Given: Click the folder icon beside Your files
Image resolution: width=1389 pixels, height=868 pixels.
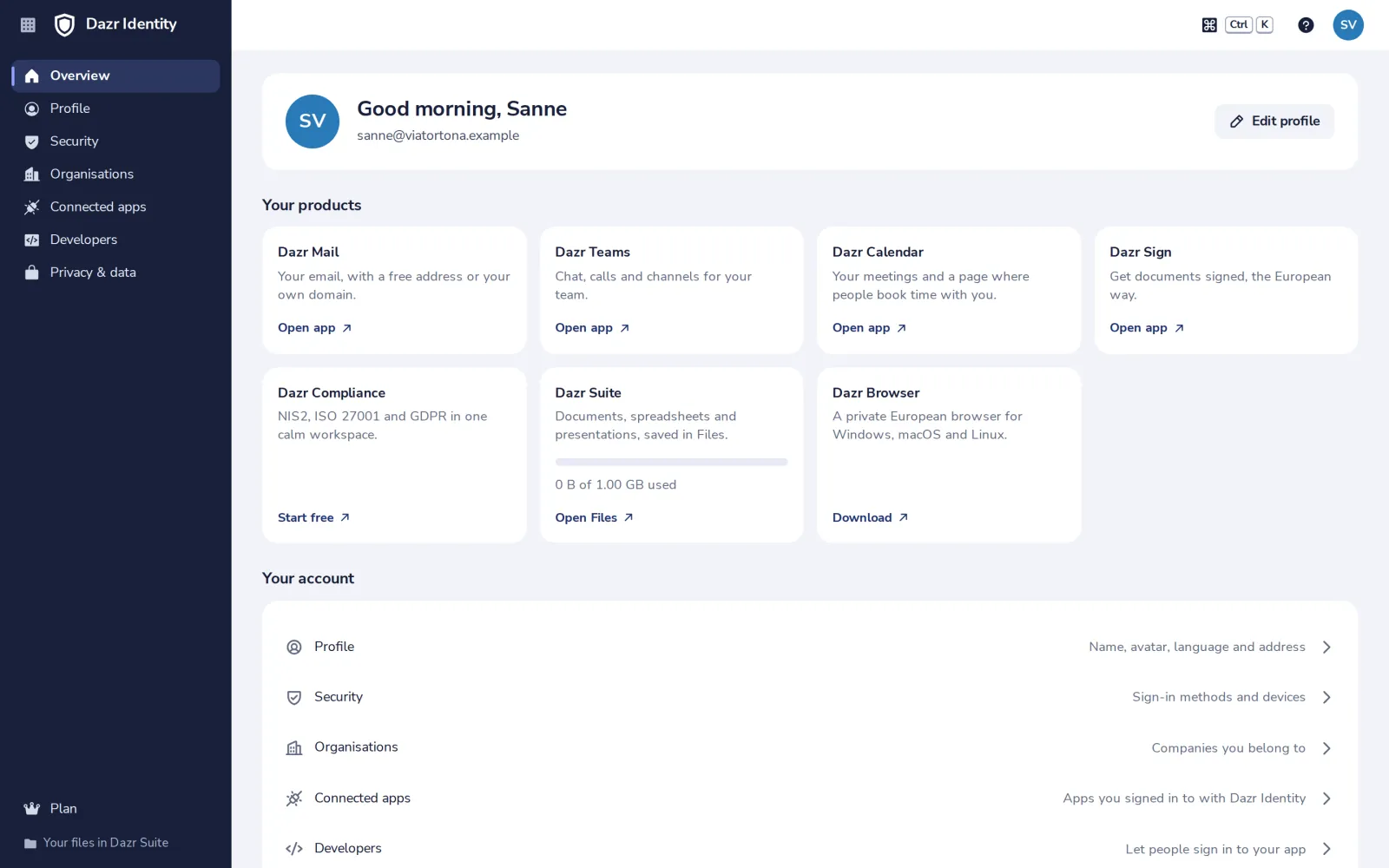Looking at the screenshot, I should click(x=30, y=844).
